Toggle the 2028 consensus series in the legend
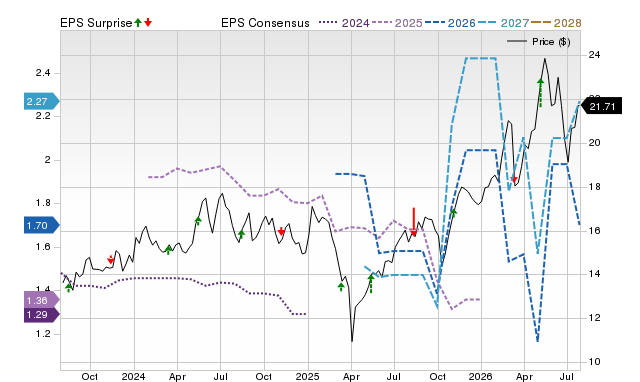The width and height of the screenshot is (640, 382). (x=556, y=23)
